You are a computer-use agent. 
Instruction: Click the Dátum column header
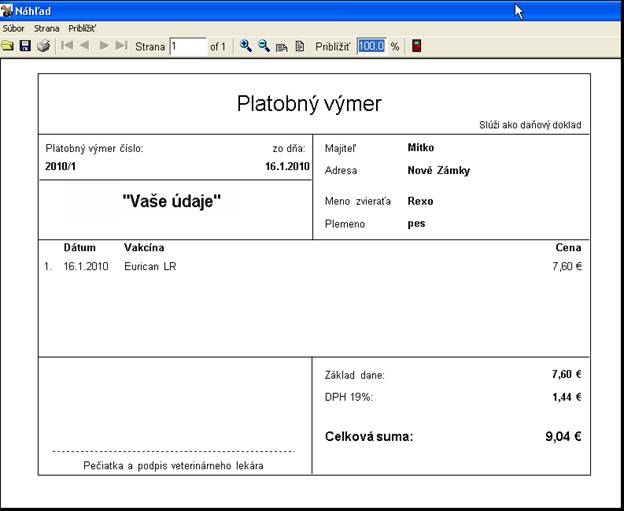coord(80,248)
